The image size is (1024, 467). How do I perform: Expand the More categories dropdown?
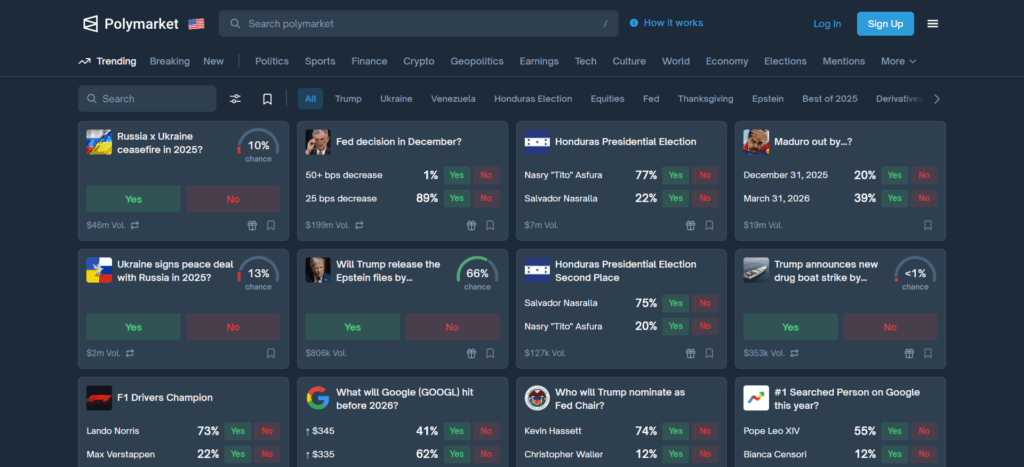tap(898, 61)
